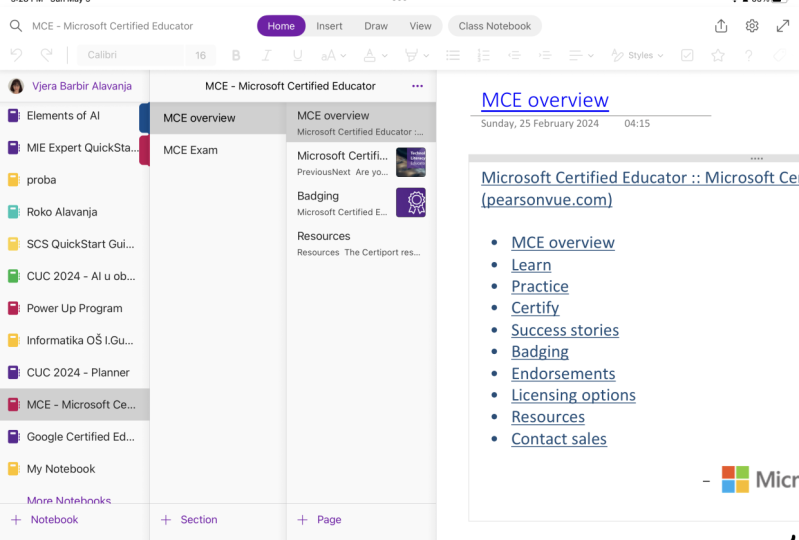The width and height of the screenshot is (799, 540).
Task: Add a new Notebook
Action: [x=45, y=520]
